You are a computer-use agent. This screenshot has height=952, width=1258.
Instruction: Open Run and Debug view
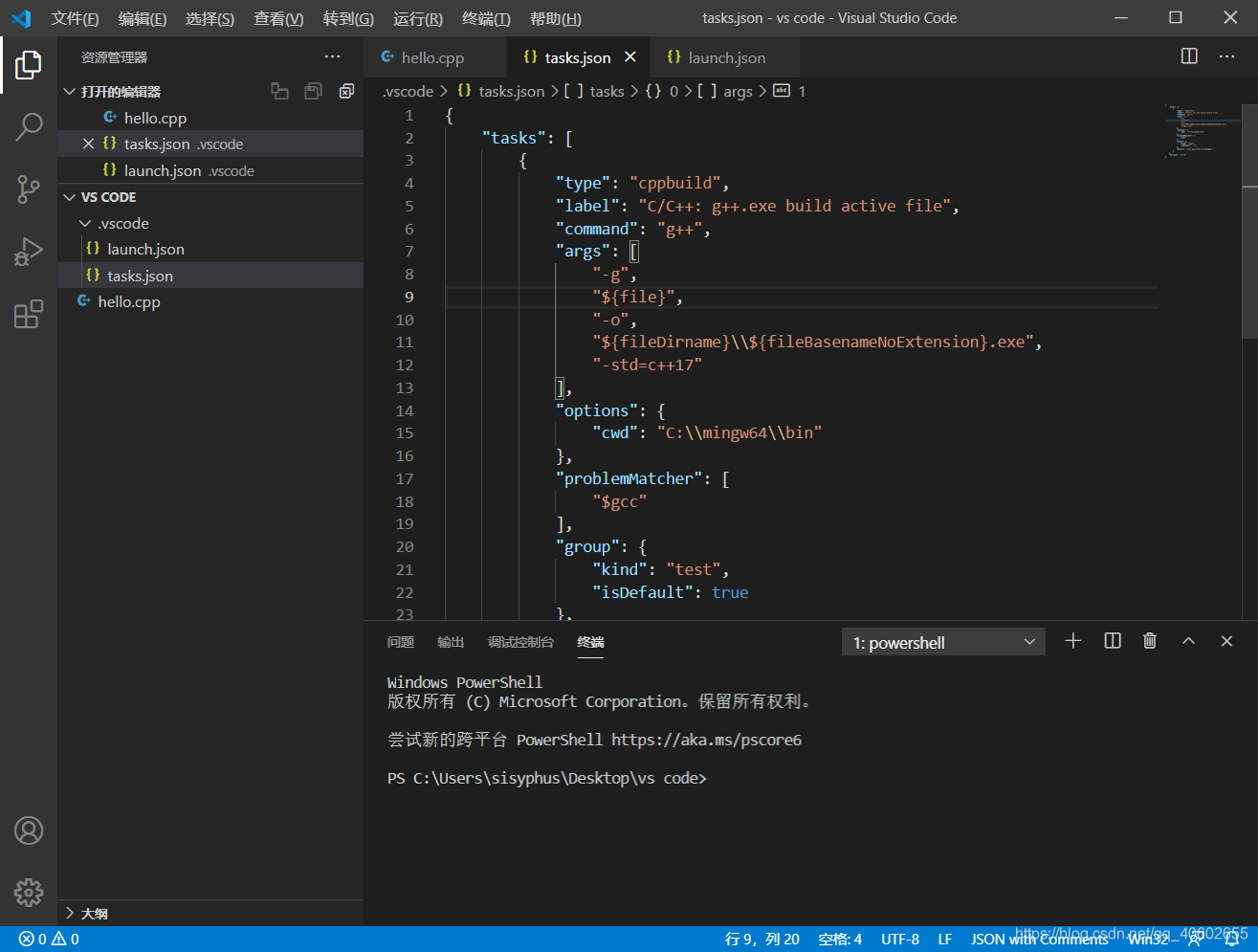click(29, 252)
